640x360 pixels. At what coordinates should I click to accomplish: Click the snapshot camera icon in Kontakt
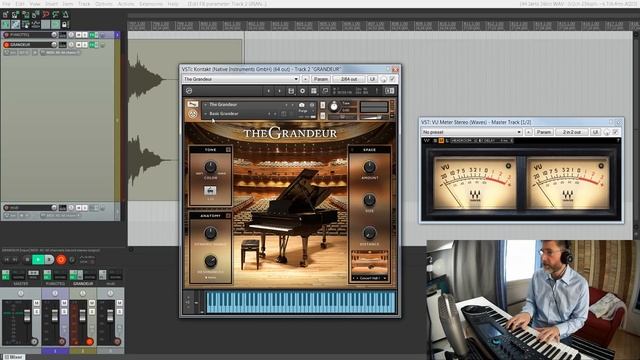301,105
